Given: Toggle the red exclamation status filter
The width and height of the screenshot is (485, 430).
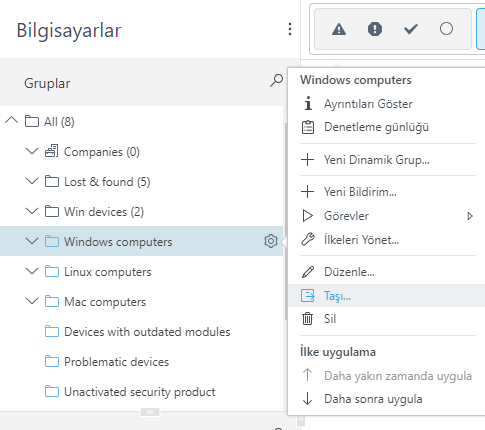Looking at the screenshot, I should point(375,29).
